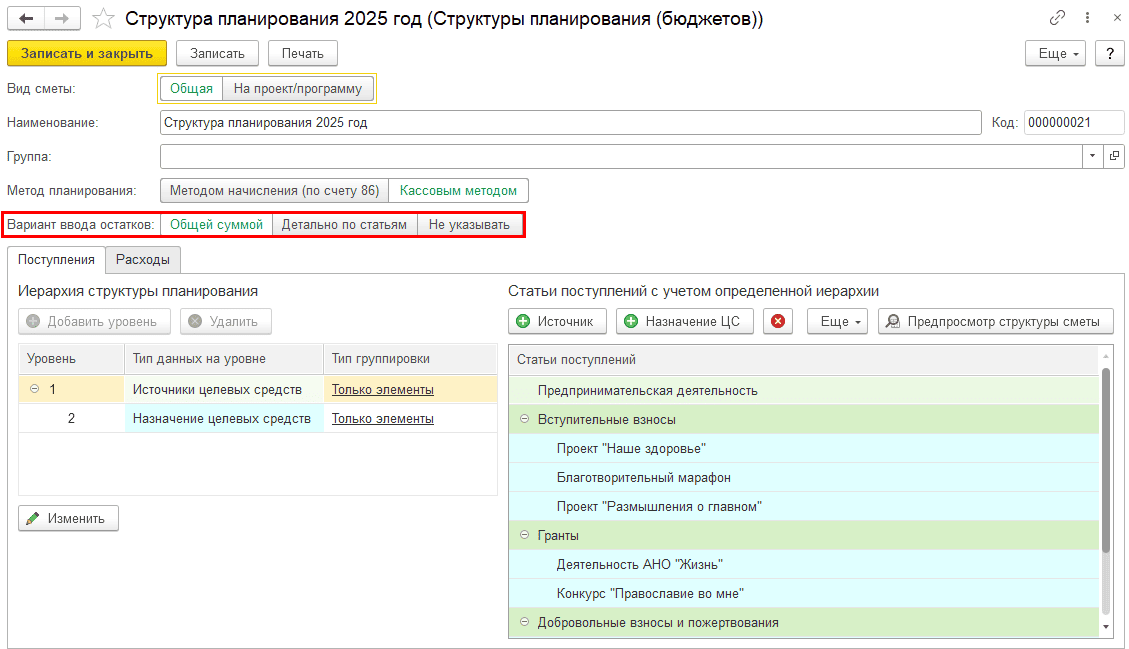Click "Только элементы" link for level 2
This screenshot has width=1129, height=649.
[x=383, y=419]
